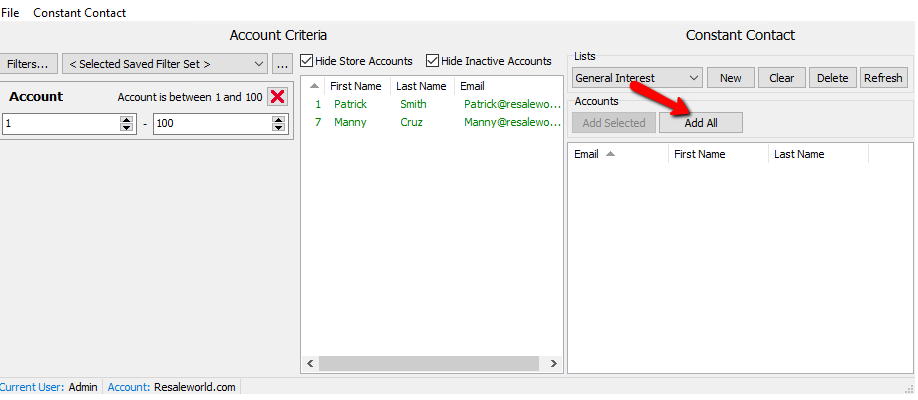Select the Patrick Smith account row

tap(431, 104)
